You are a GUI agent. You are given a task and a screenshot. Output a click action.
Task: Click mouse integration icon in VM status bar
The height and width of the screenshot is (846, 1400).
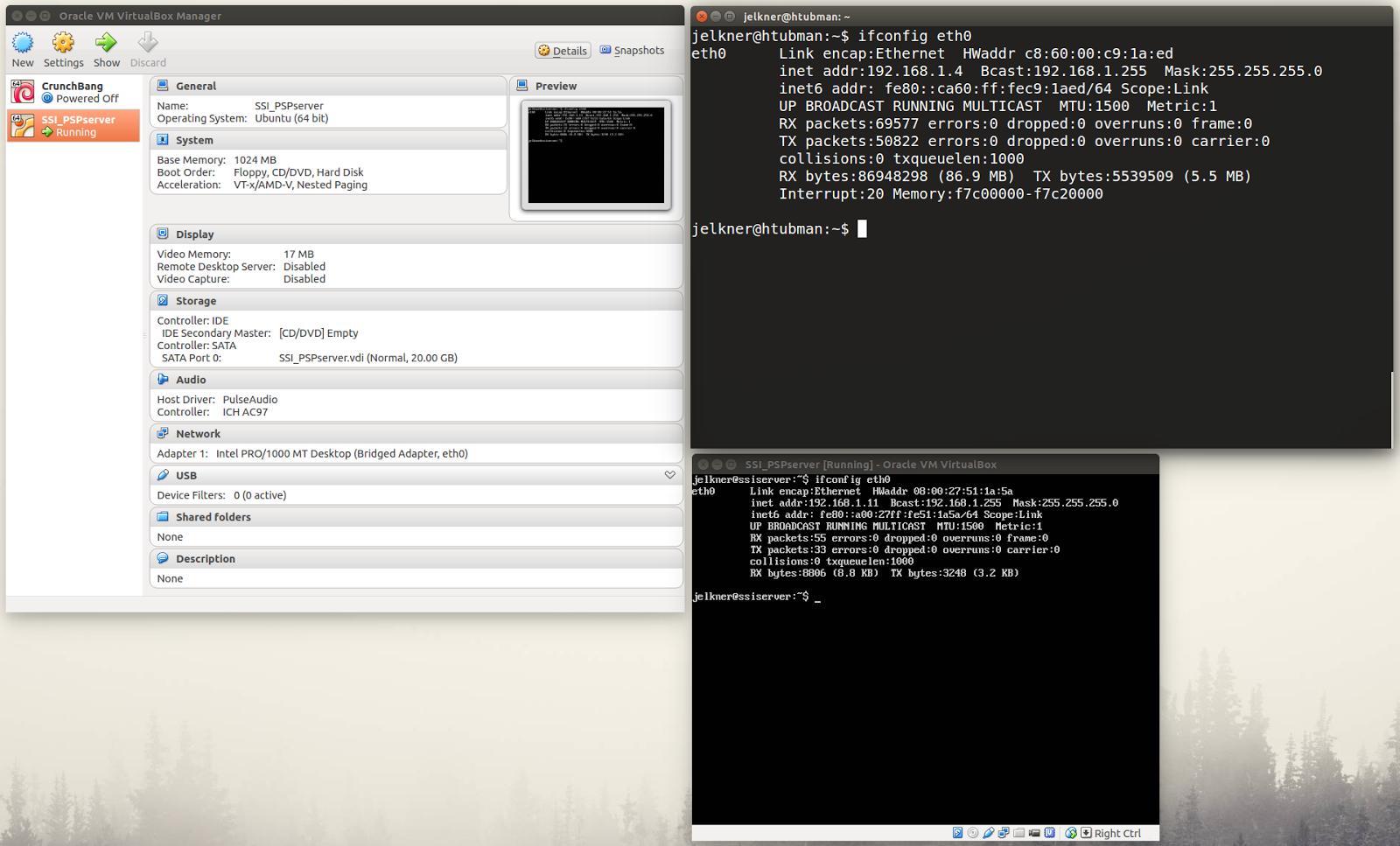(x=1071, y=833)
